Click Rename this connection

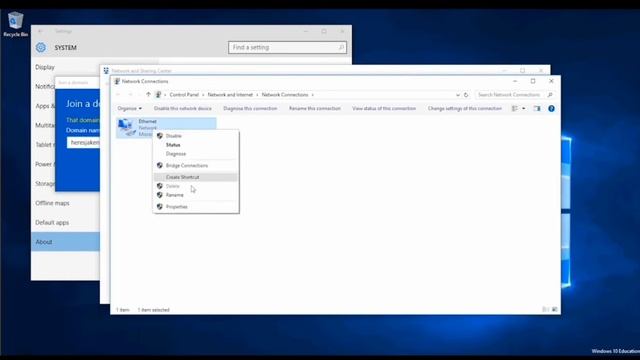pyautogui.click(x=315, y=109)
